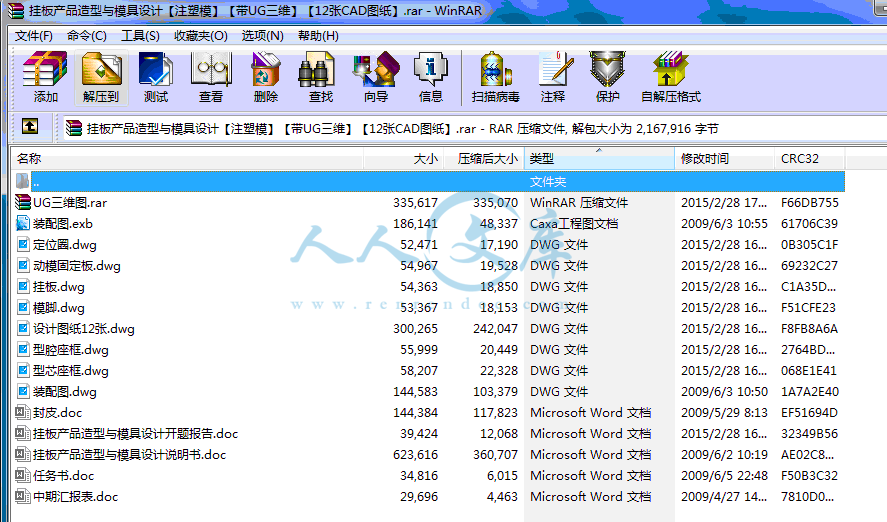Open the 工具(S) menu
Viewport: 887px width, 522px height.
[x=140, y=36]
